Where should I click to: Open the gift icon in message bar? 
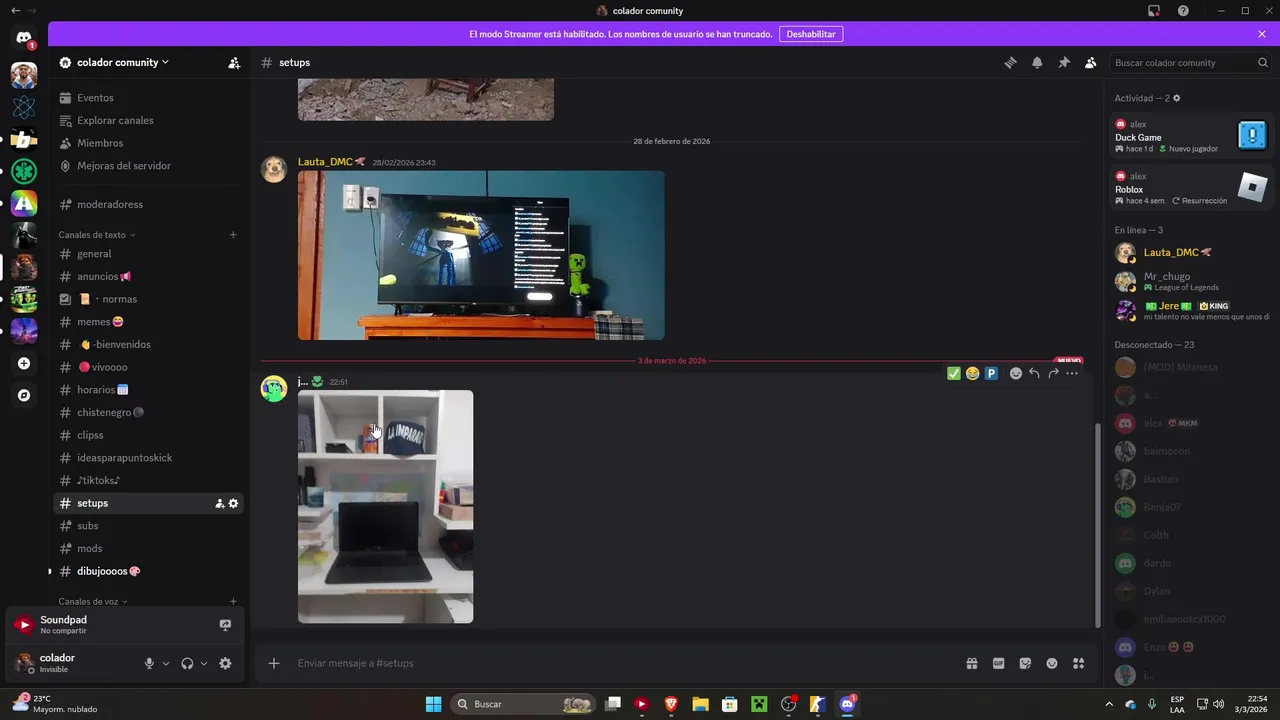(971, 663)
